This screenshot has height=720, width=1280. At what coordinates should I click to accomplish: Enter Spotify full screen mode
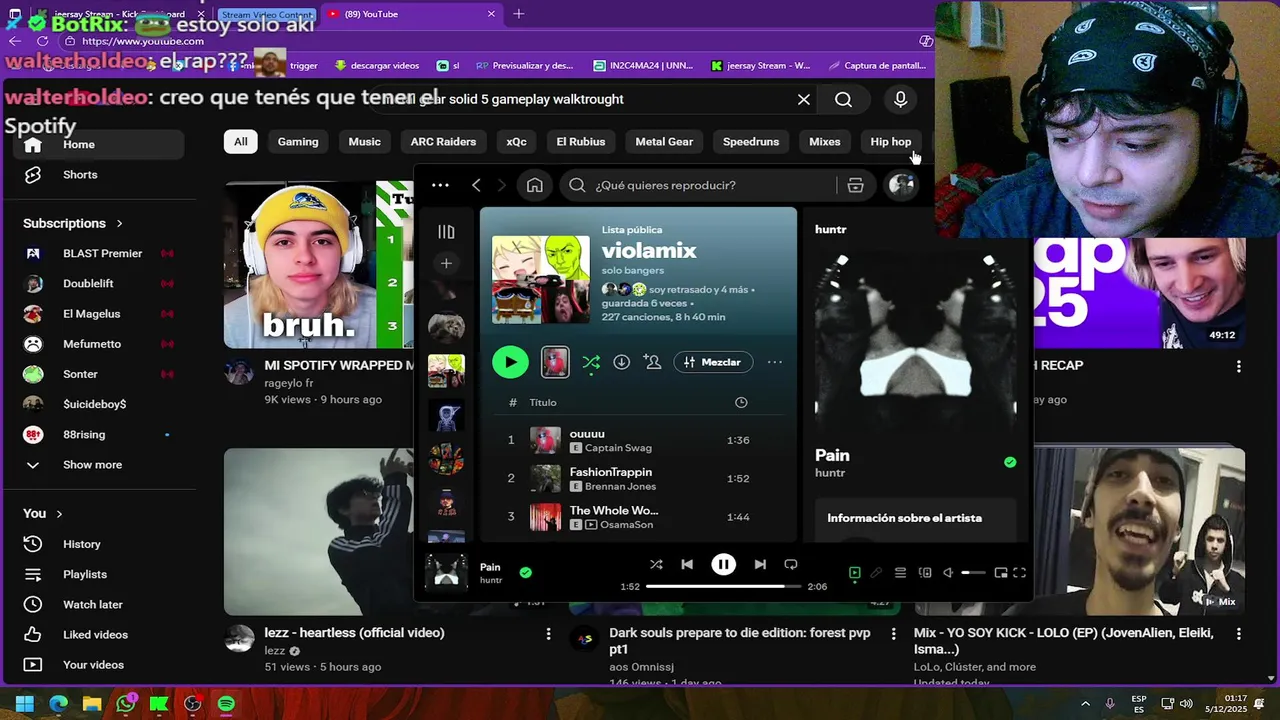coord(1020,573)
